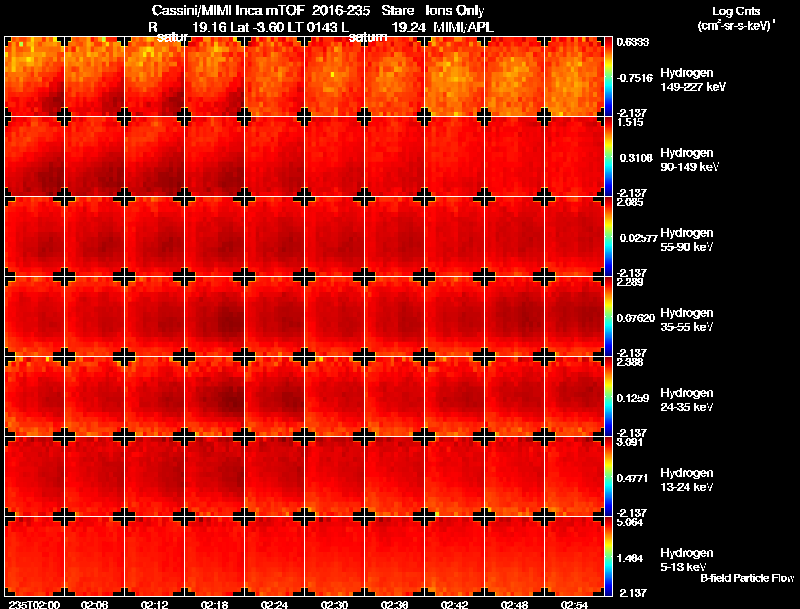
Task: Open the 13-24 keV image at 02:48
Action: point(515,477)
